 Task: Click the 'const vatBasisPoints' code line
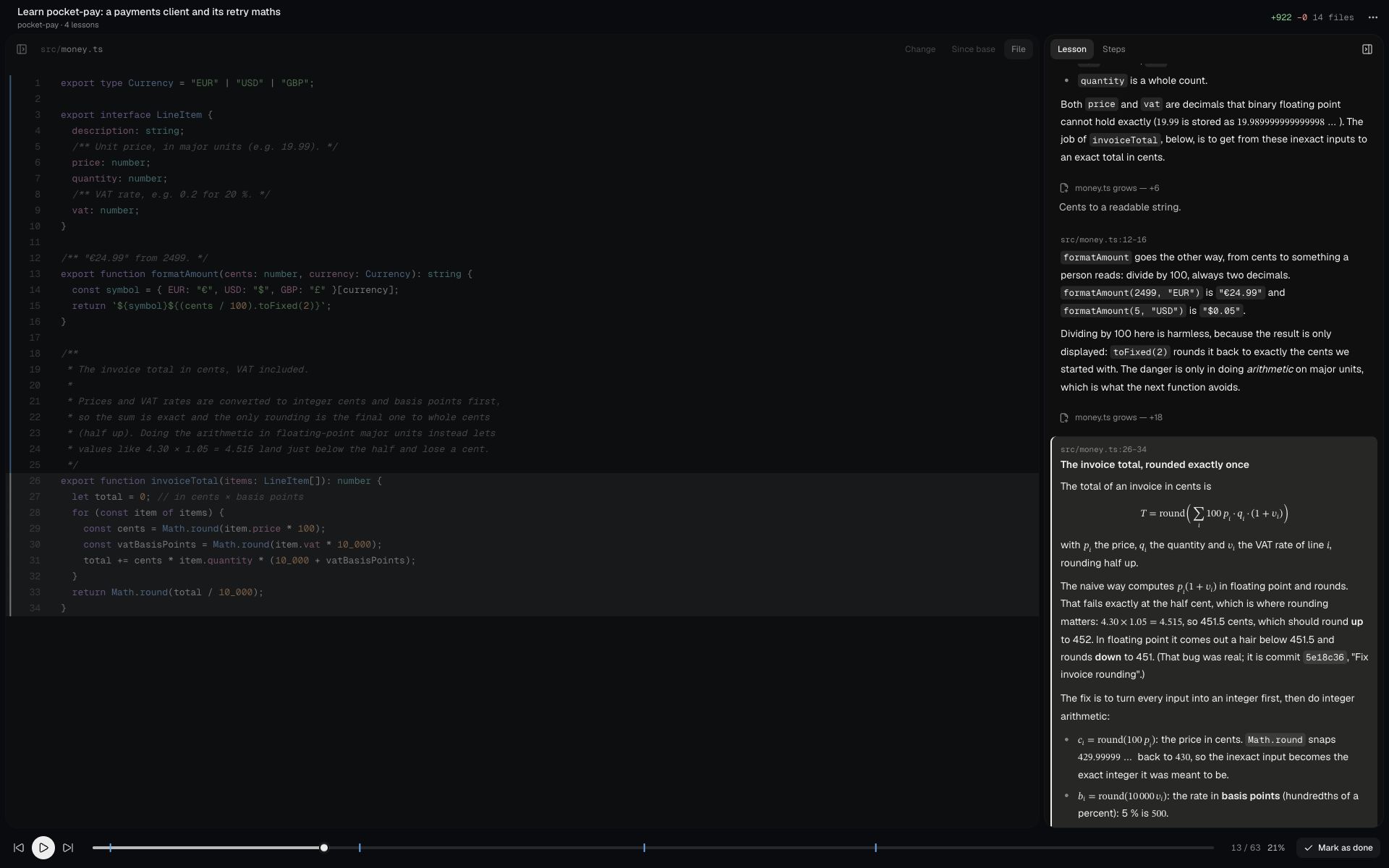pyautogui.click(x=232, y=545)
